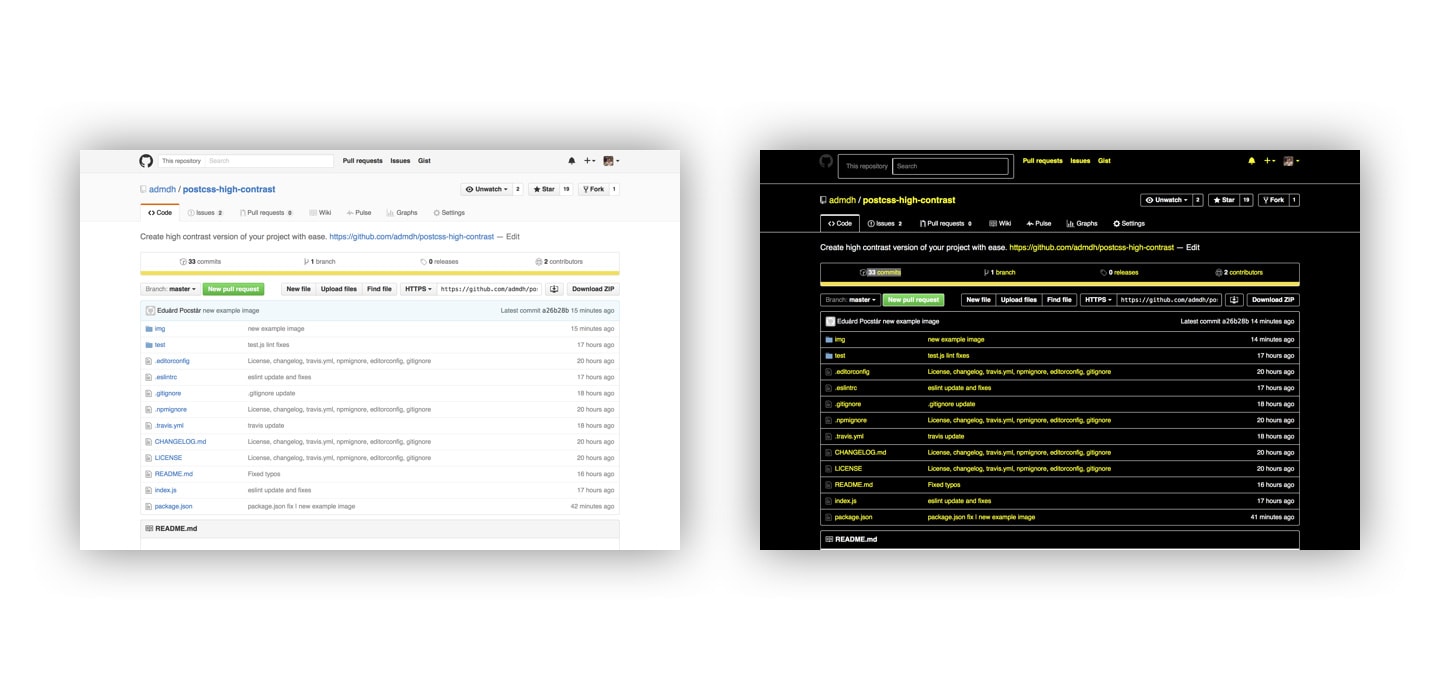The width and height of the screenshot is (1440, 700).
Task: Click README.md header icon in the light screenshot
Action: point(149,528)
